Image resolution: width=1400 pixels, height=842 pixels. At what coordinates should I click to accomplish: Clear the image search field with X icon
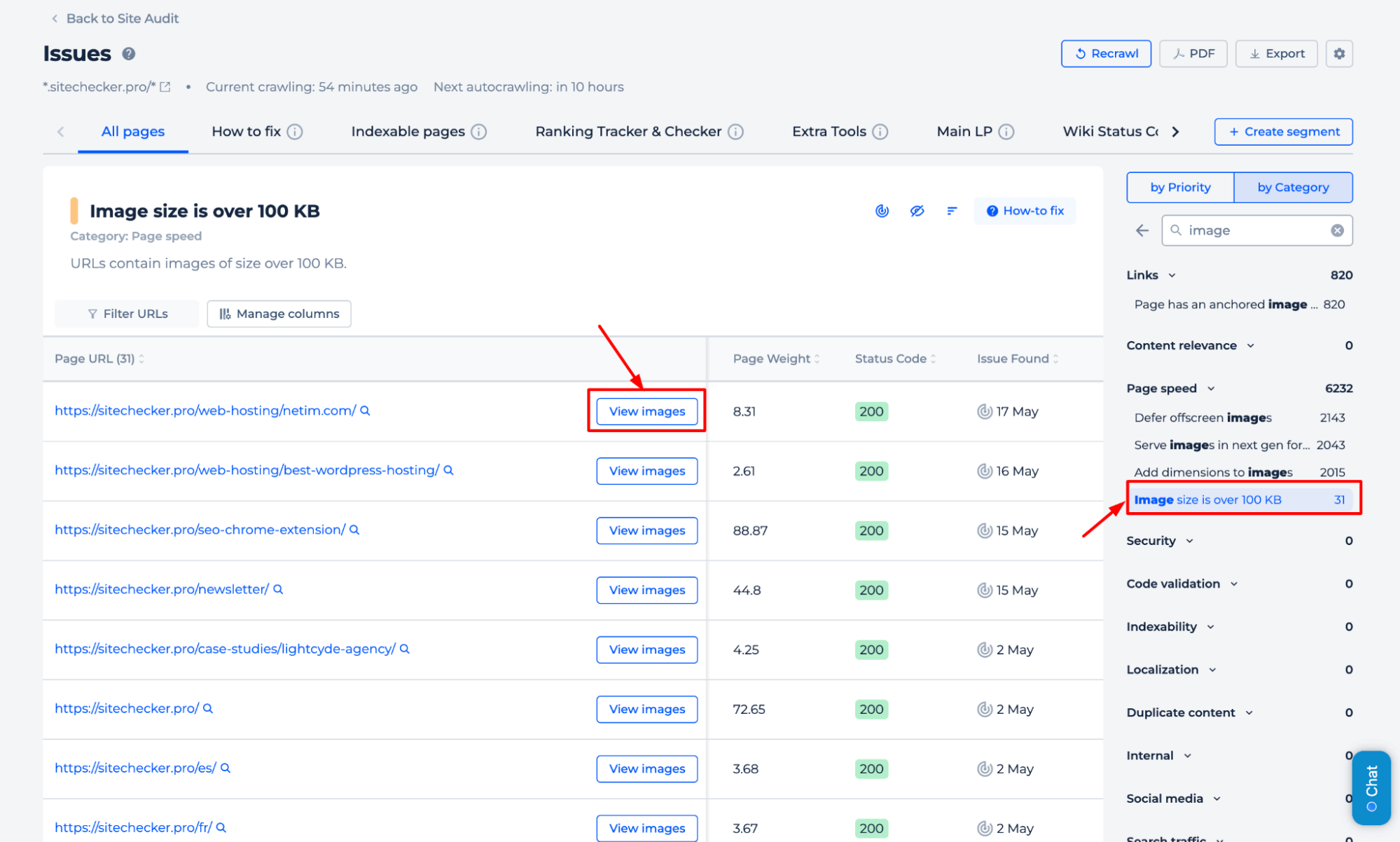click(1337, 230)
